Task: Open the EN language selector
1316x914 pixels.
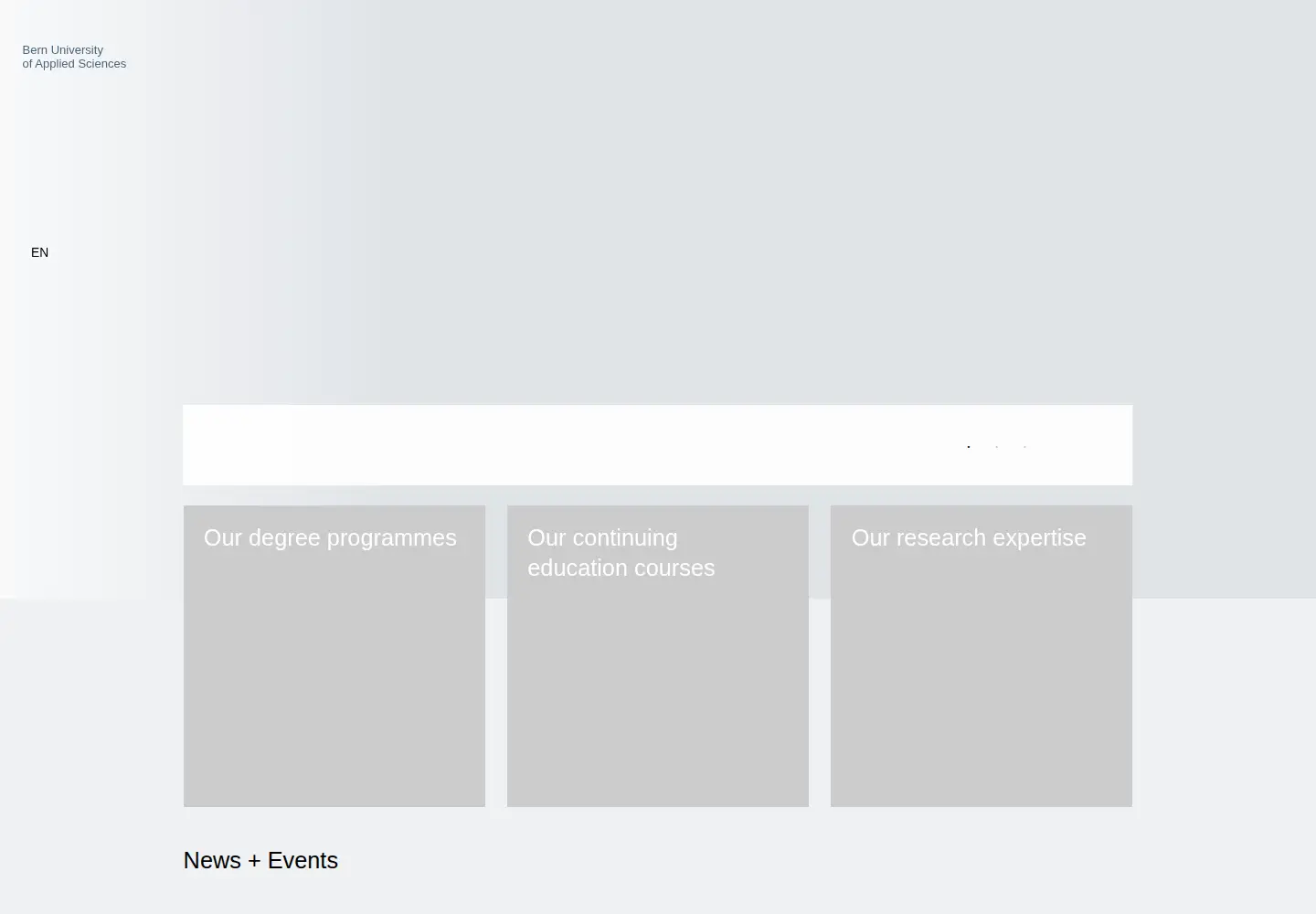Action: [x=39, y=252]
